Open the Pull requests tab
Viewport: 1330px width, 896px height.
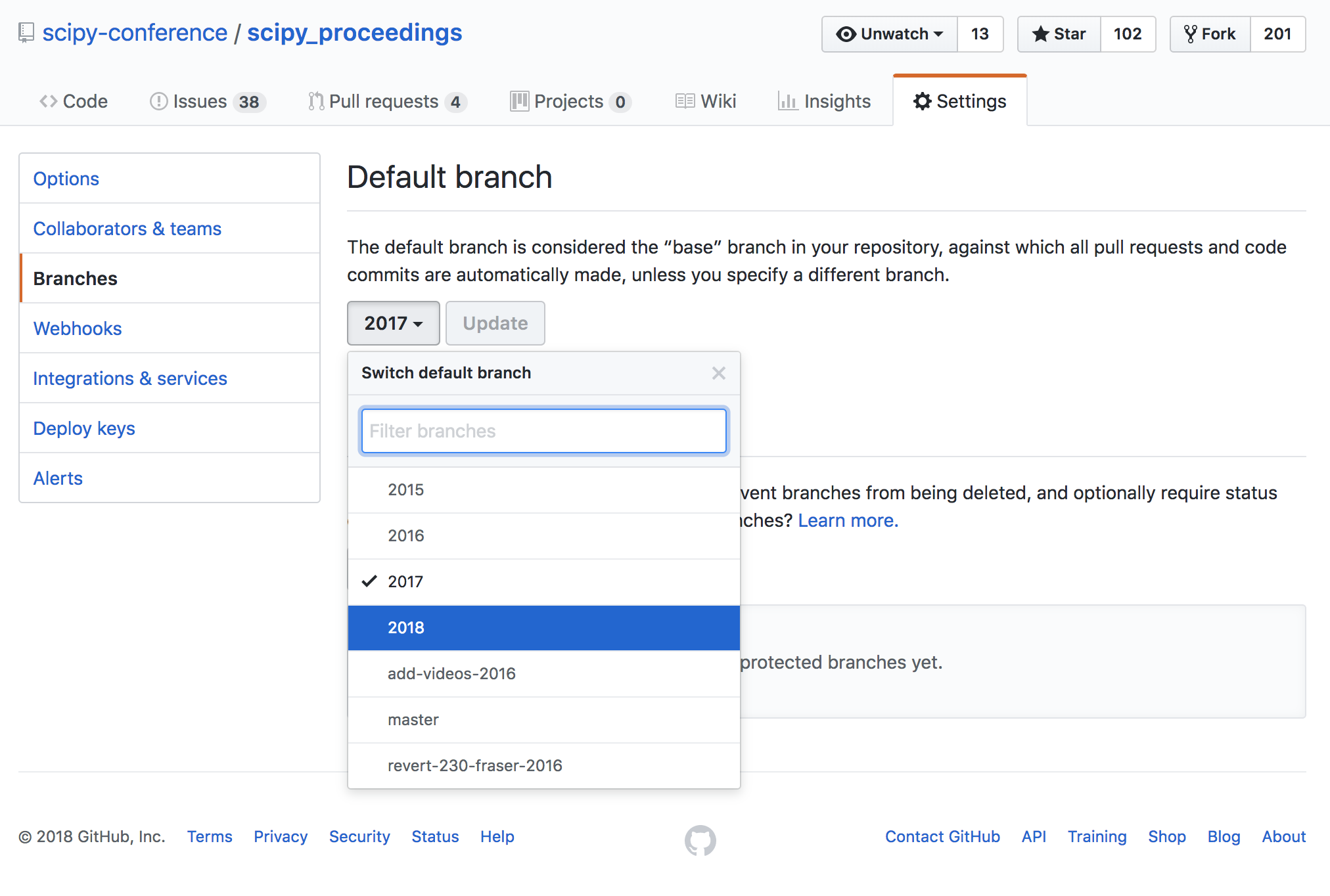[388, 101]
